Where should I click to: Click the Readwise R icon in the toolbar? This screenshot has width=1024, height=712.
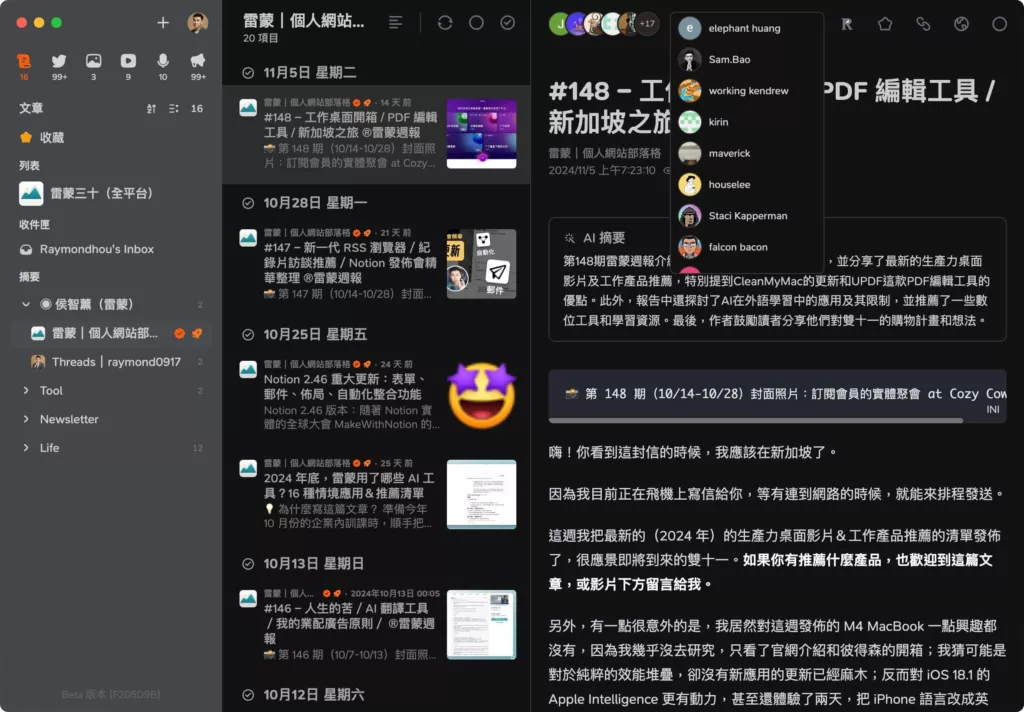[x=847, y=24]
